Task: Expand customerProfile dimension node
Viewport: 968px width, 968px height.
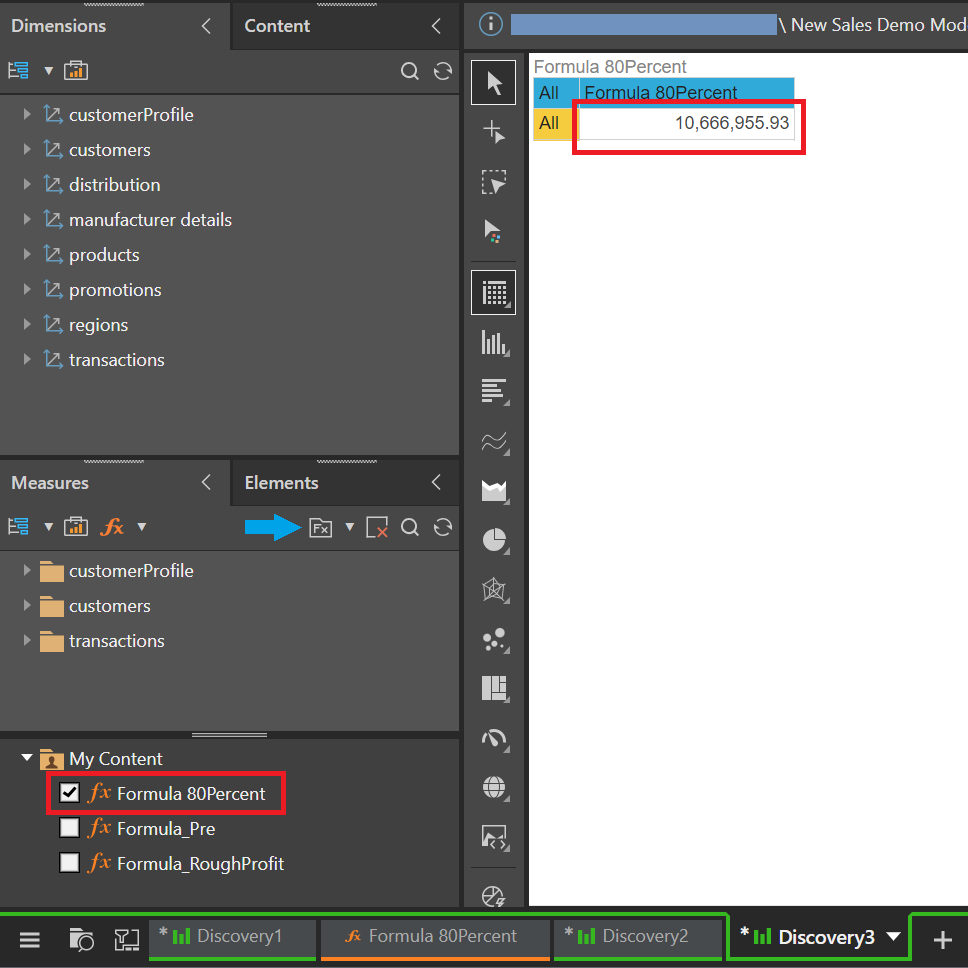Action: point(27,114)
